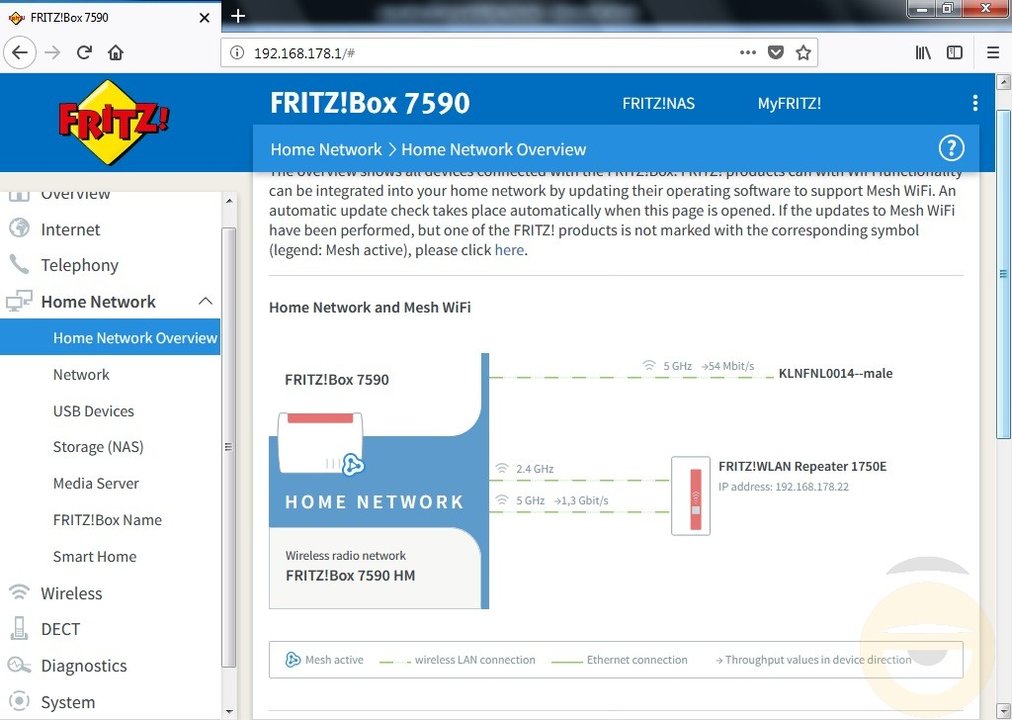
Task: Bookmark this page with star icon
Action: point(803,53)
